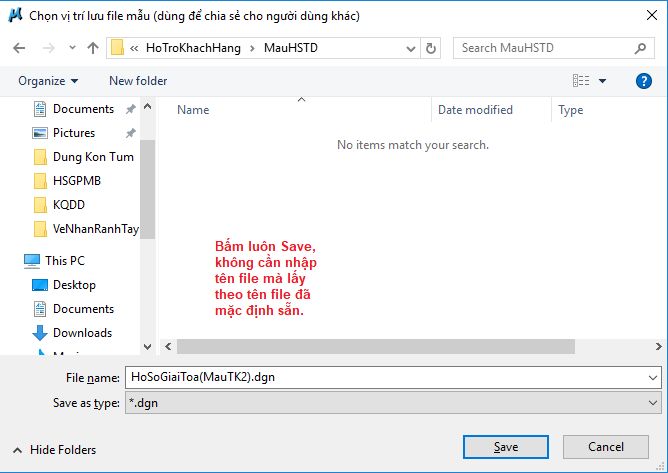Click the New folder button
The image size is (668, 473).
point(138,81)
